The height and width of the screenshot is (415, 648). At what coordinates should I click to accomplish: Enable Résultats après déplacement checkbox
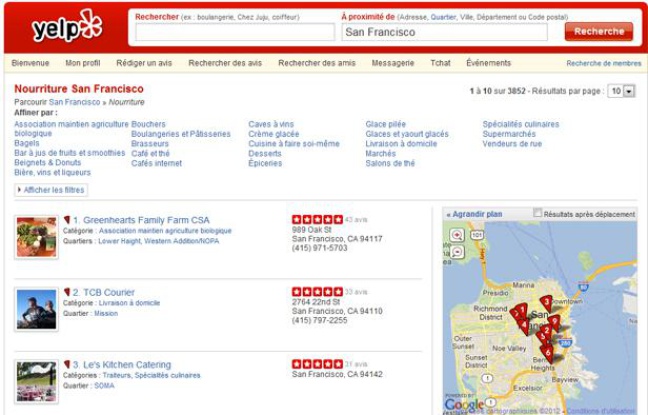pos(537,213)
